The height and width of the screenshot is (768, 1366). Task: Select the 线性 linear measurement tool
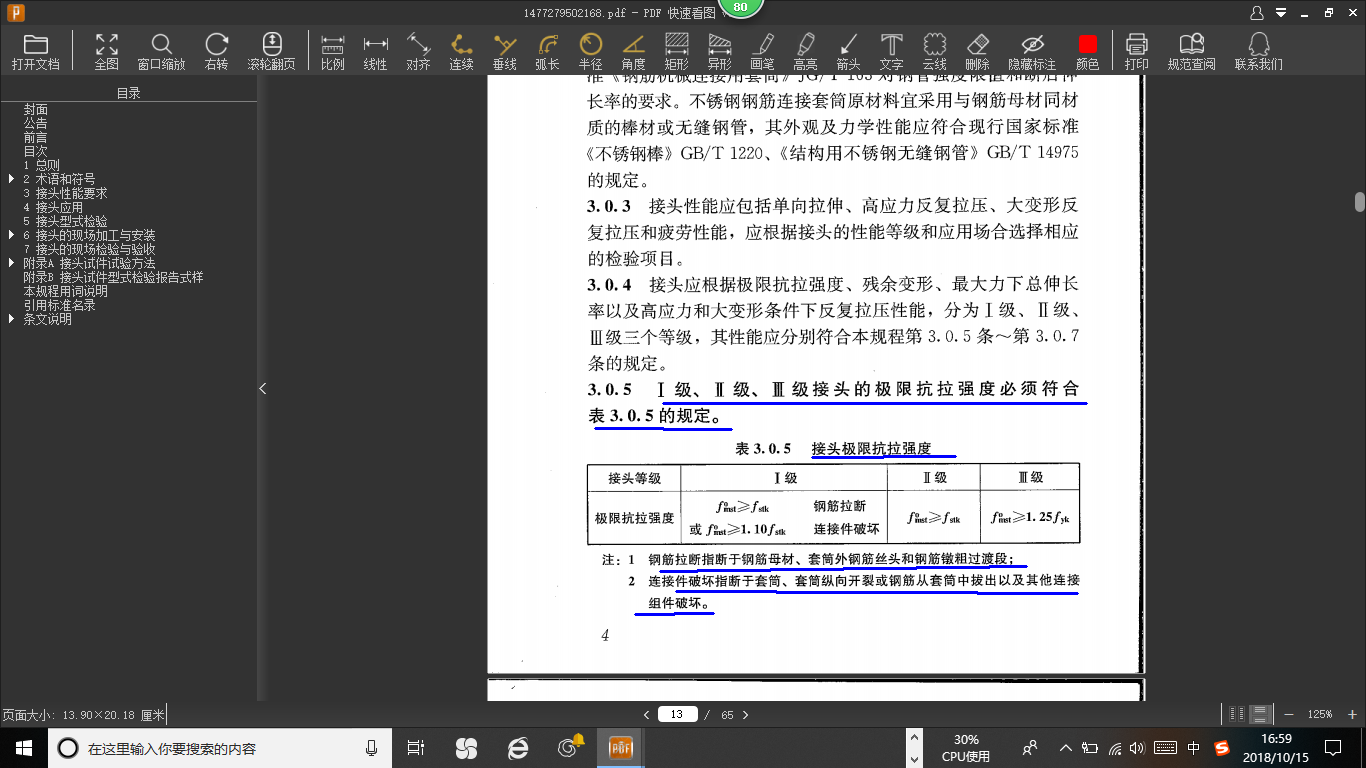[x=375, y=52]
